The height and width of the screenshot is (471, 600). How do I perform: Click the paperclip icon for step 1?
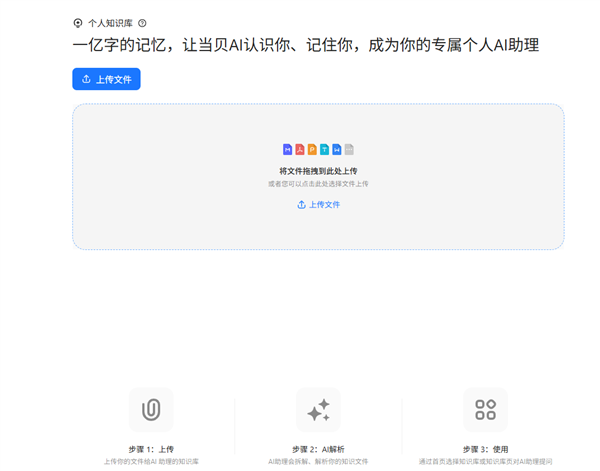pos(151,410)
